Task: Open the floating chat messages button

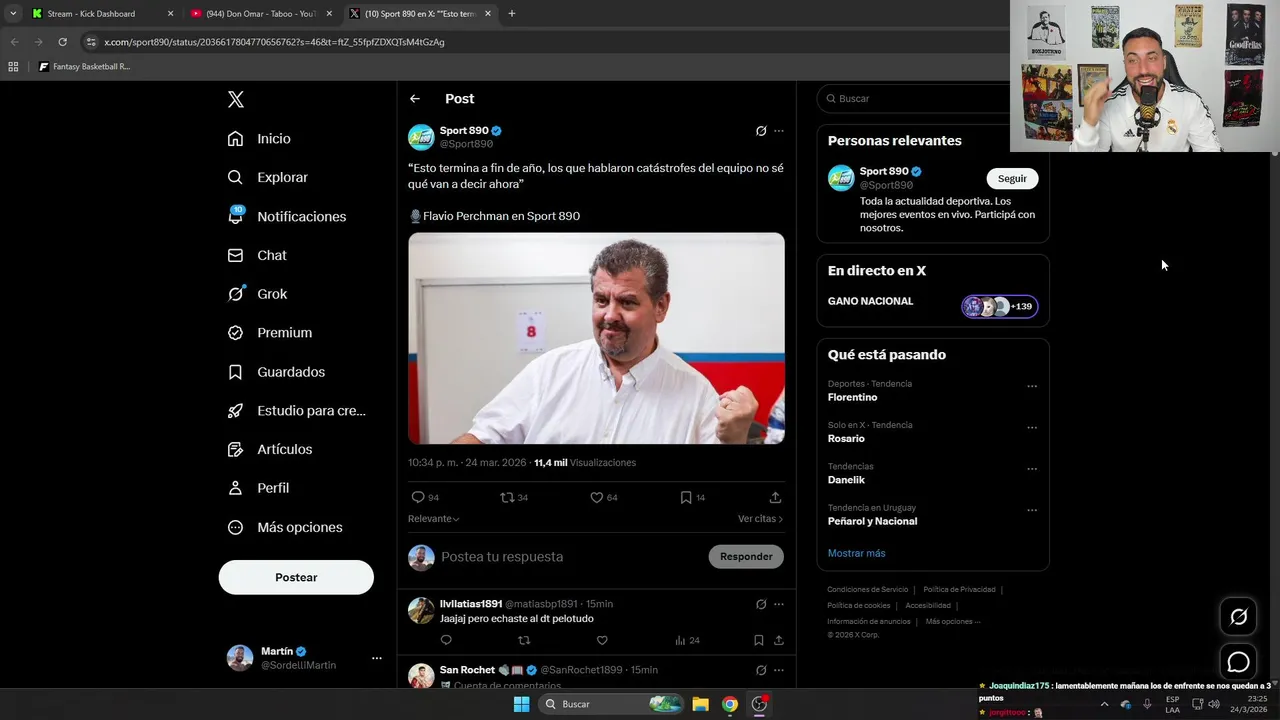Action: 1238,661
